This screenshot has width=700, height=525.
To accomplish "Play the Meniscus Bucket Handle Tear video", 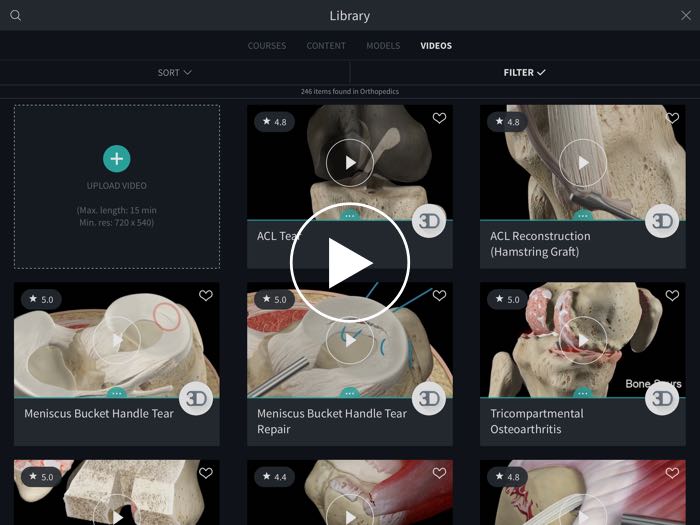I will [x=117, y=340].
